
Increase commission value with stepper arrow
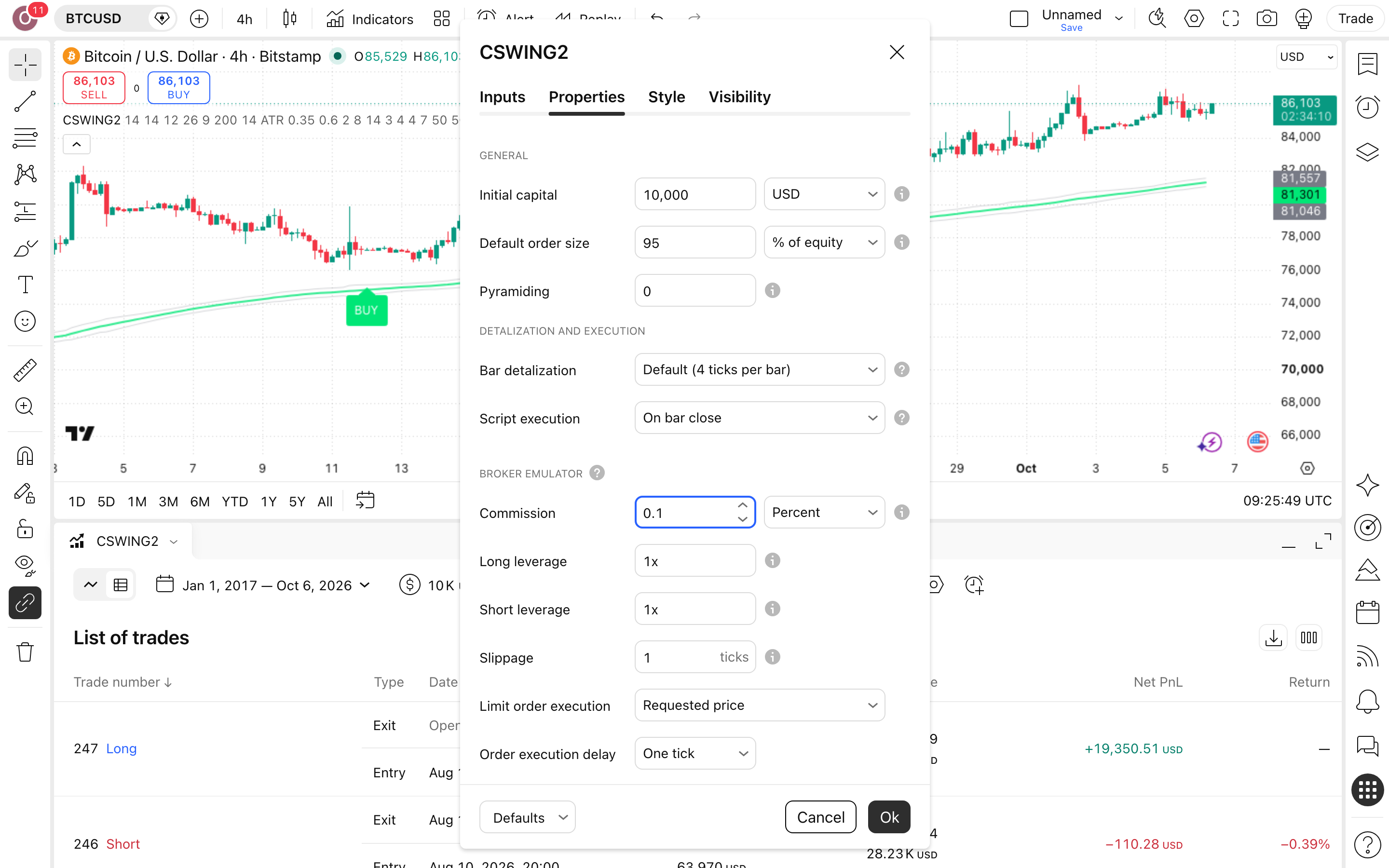pos(743,505)
